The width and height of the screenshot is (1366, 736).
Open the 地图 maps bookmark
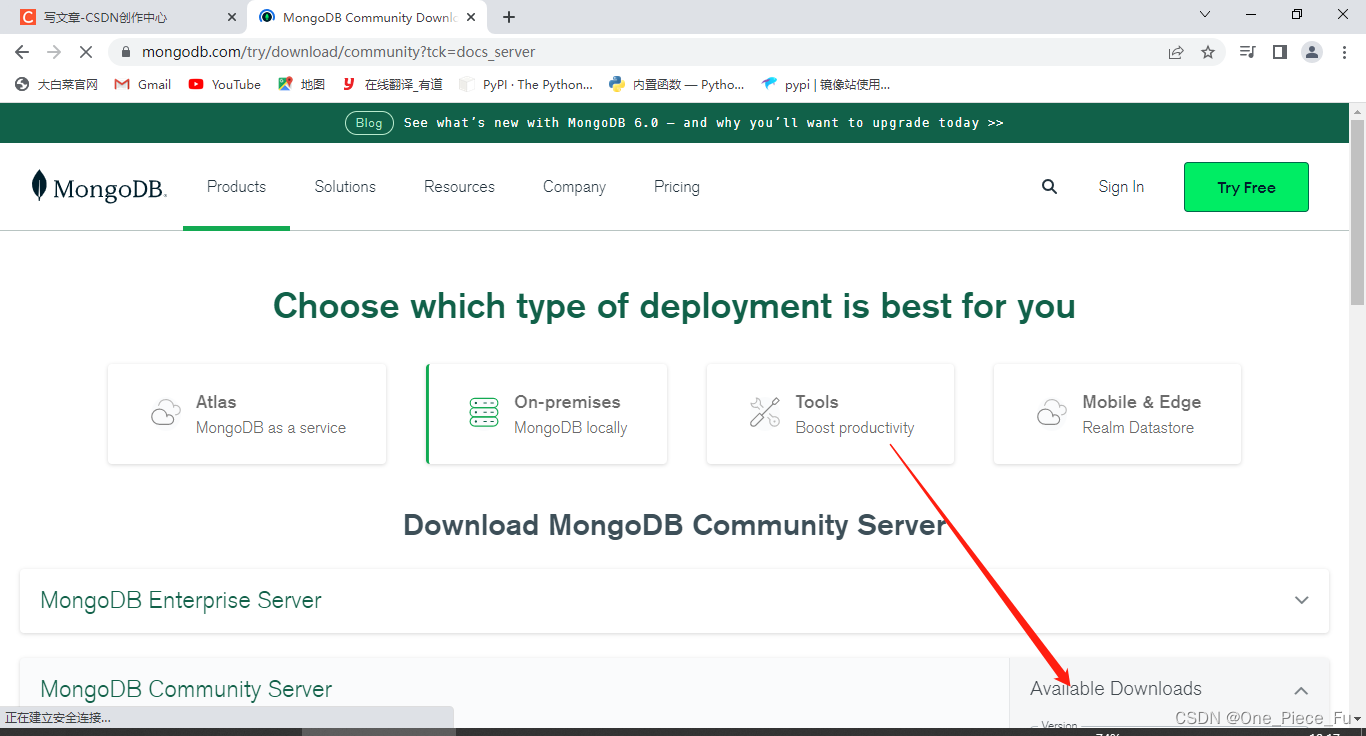[x=302, y=85]
